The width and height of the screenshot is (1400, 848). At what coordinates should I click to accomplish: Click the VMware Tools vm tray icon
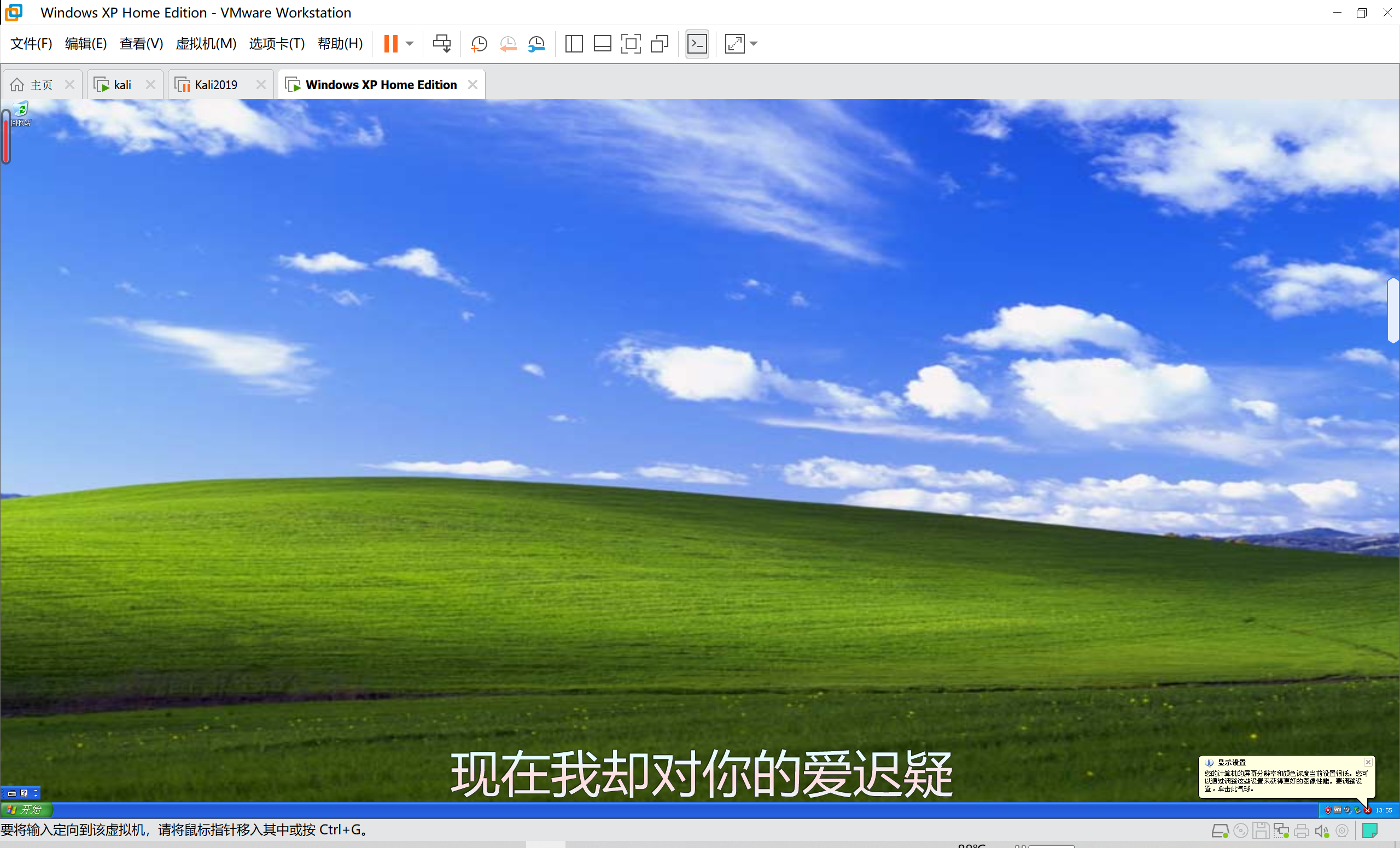[x=1338, y=810]
